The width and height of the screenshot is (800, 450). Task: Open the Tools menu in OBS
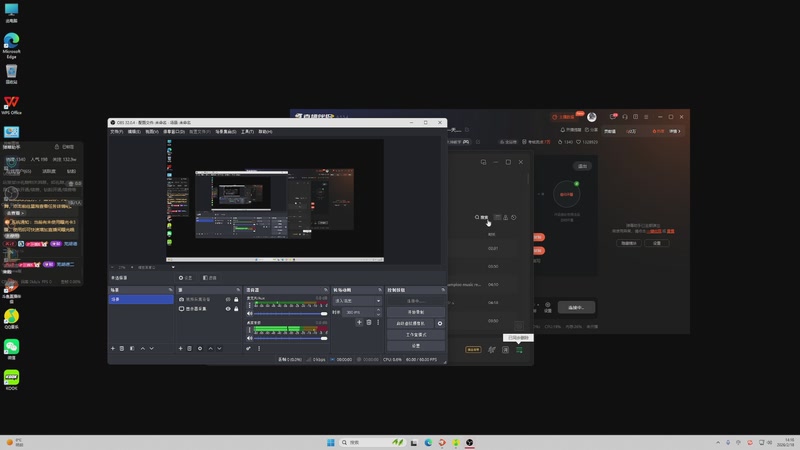(x=247, y=131)
